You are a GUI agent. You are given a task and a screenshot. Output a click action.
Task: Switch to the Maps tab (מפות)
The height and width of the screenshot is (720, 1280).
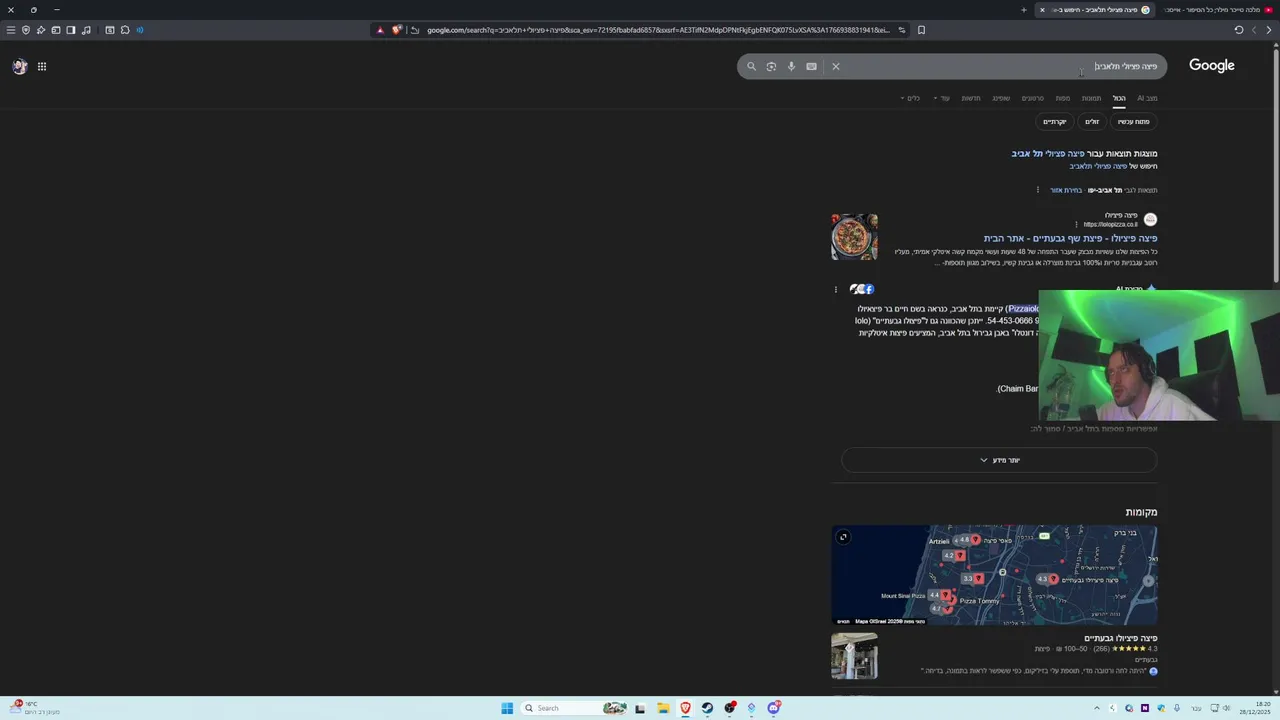click(x=1063, y=98)
